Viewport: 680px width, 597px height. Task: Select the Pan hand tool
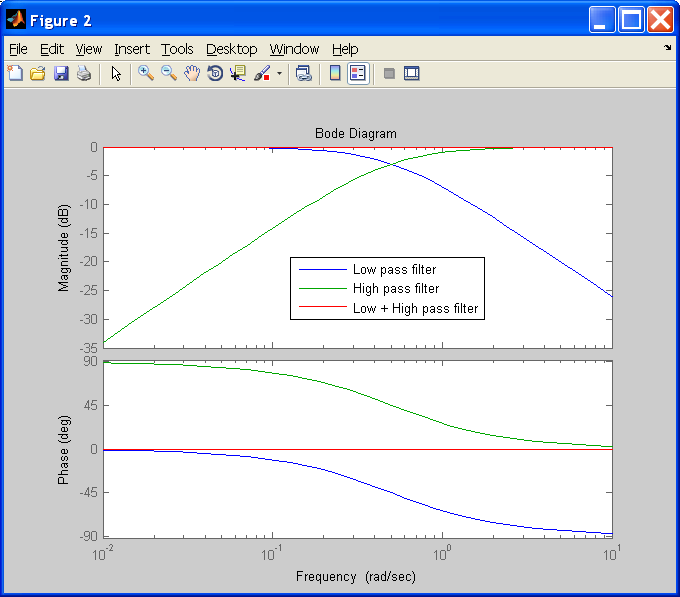[x=192, y=73]
